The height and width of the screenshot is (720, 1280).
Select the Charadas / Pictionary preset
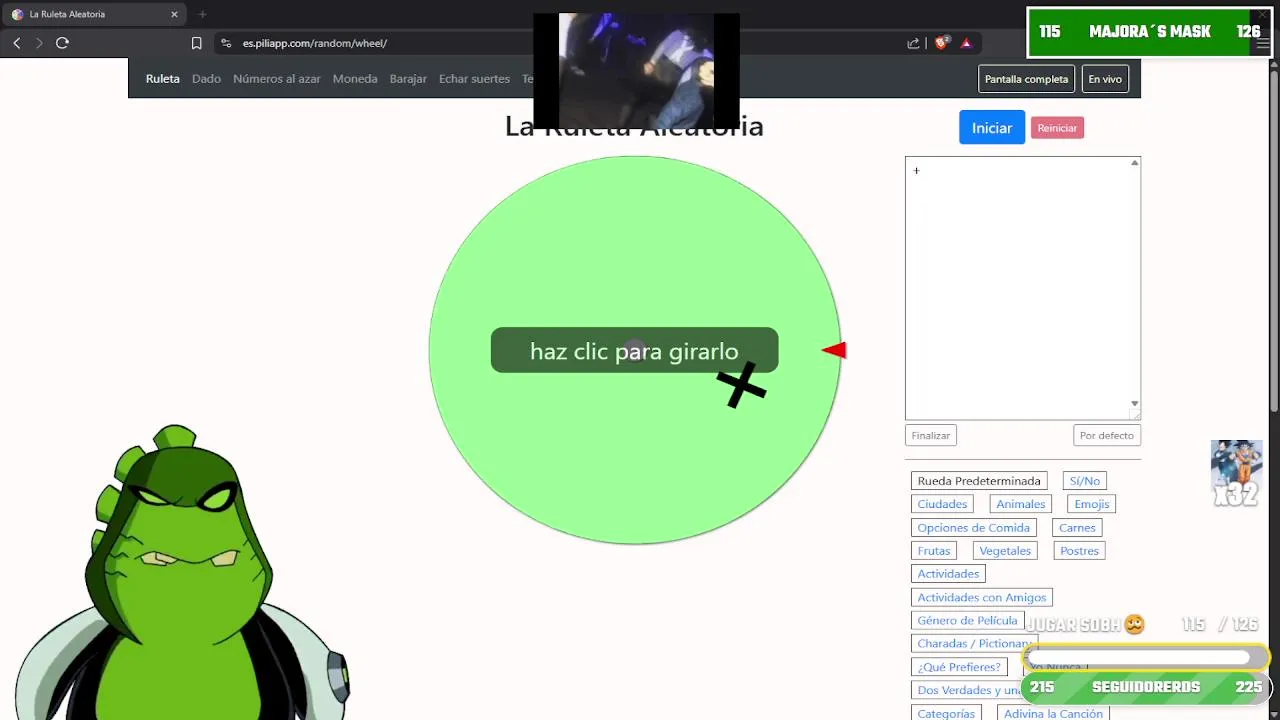tap(974, 643)
